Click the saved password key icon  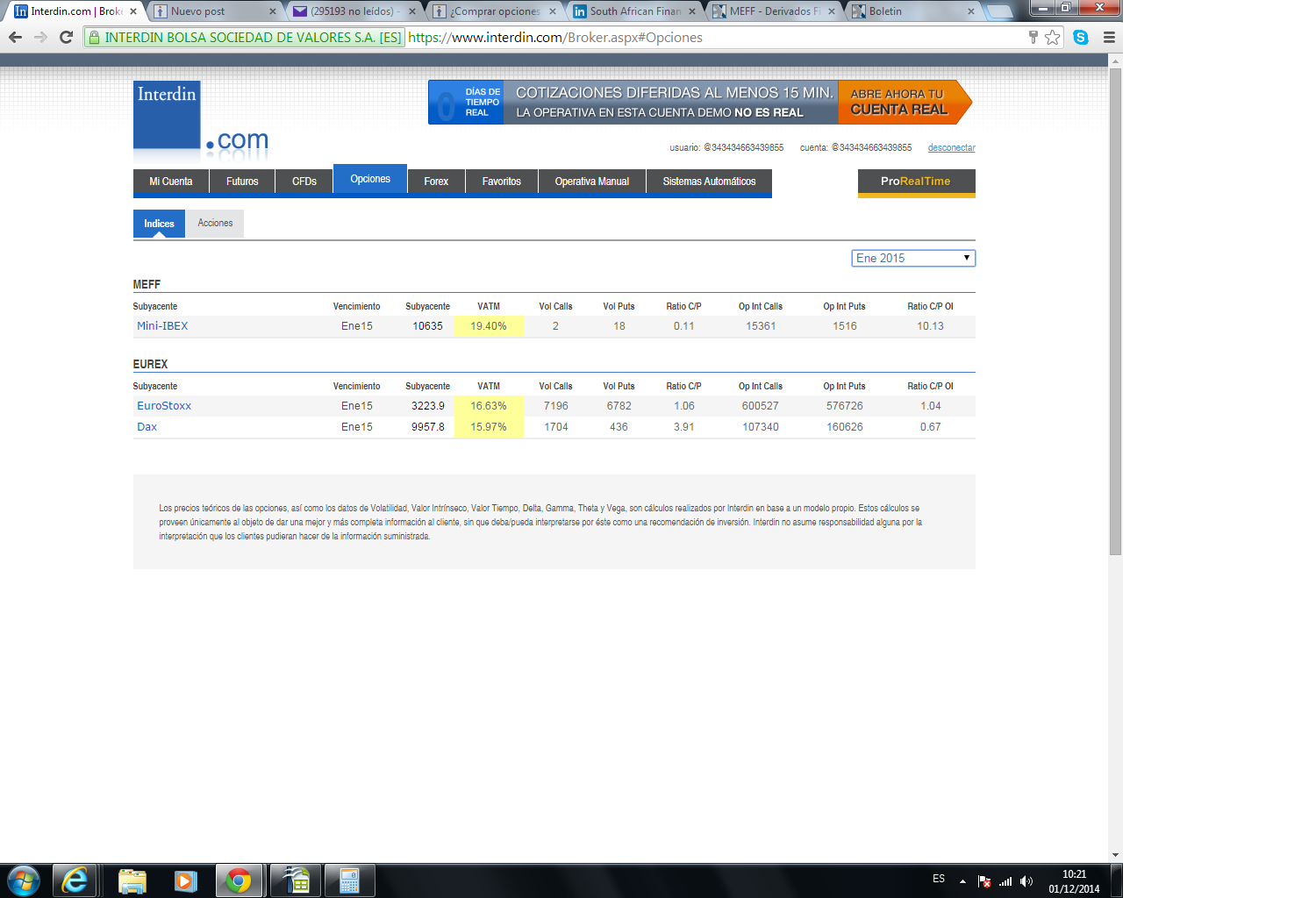pyautogui.click(x=1033, y=37)
